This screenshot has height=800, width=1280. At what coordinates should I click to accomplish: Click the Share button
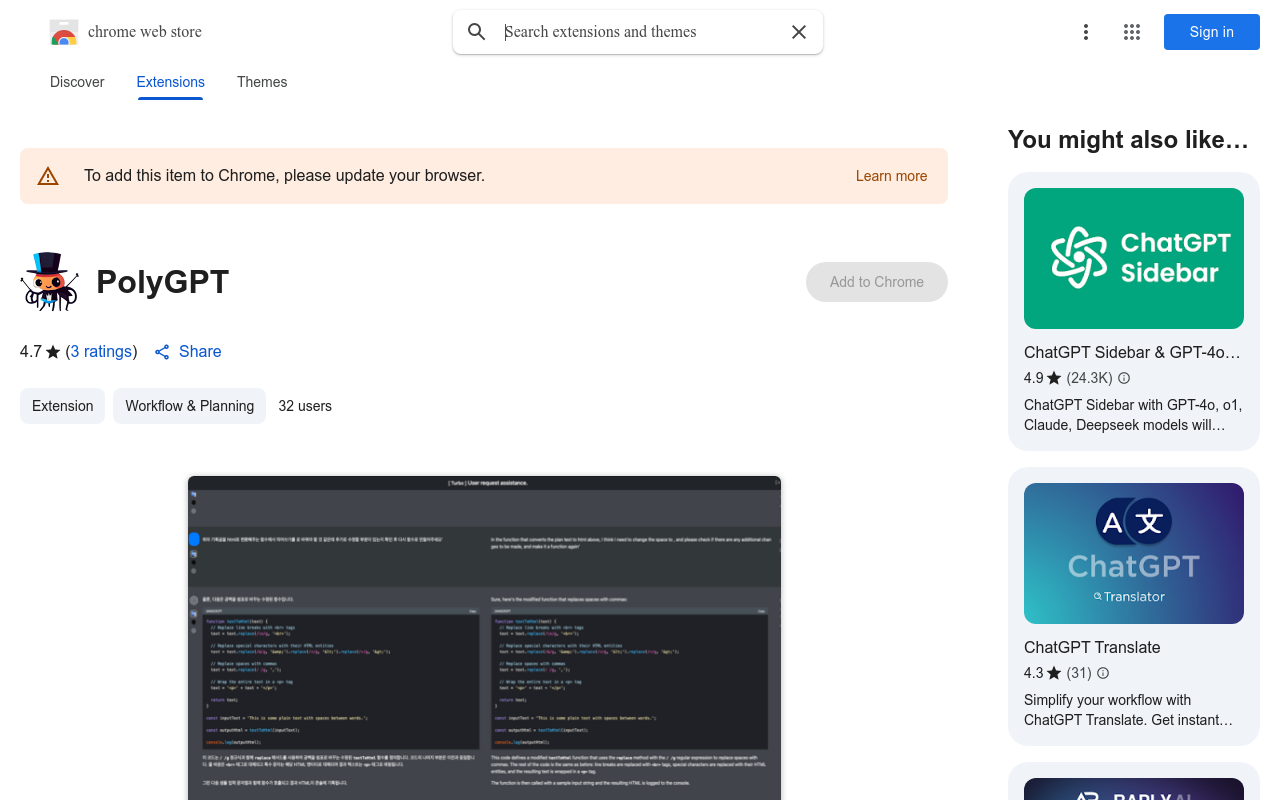(188, 352)
